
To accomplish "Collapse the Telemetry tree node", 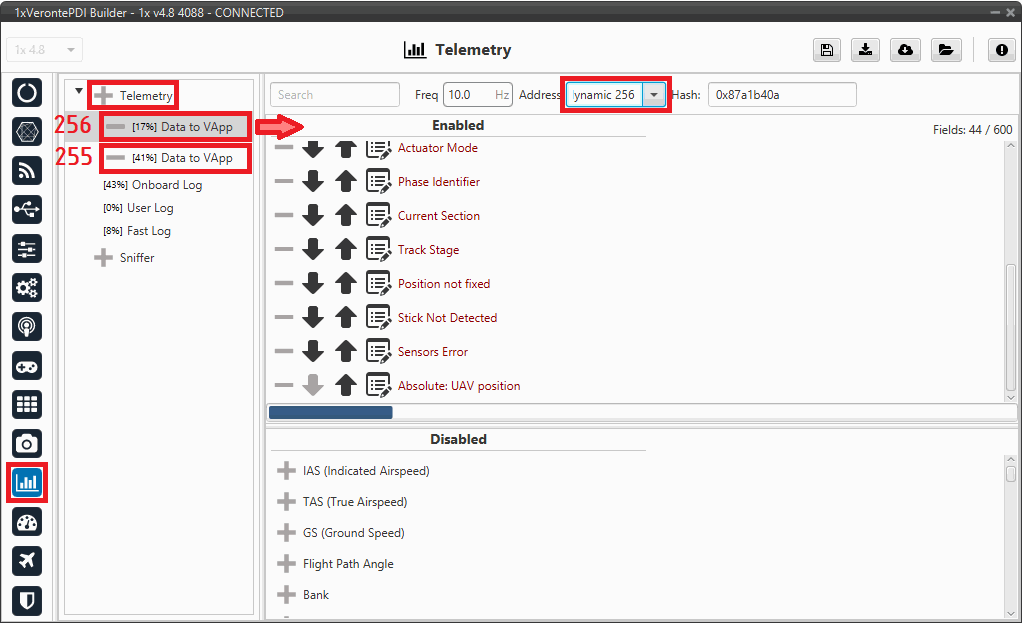I will click(79, 92).
